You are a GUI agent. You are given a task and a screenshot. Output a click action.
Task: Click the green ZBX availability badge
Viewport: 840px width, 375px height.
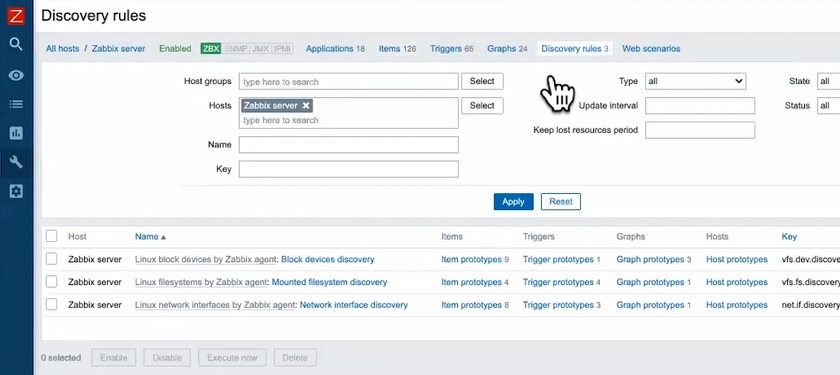coord(211,49)
